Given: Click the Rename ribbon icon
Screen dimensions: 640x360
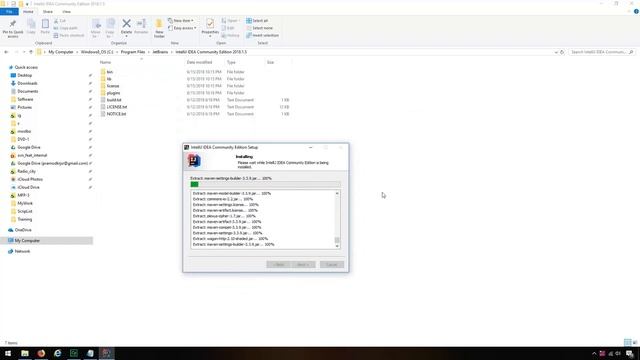Looking at the screenshot, I should point(141,27).
